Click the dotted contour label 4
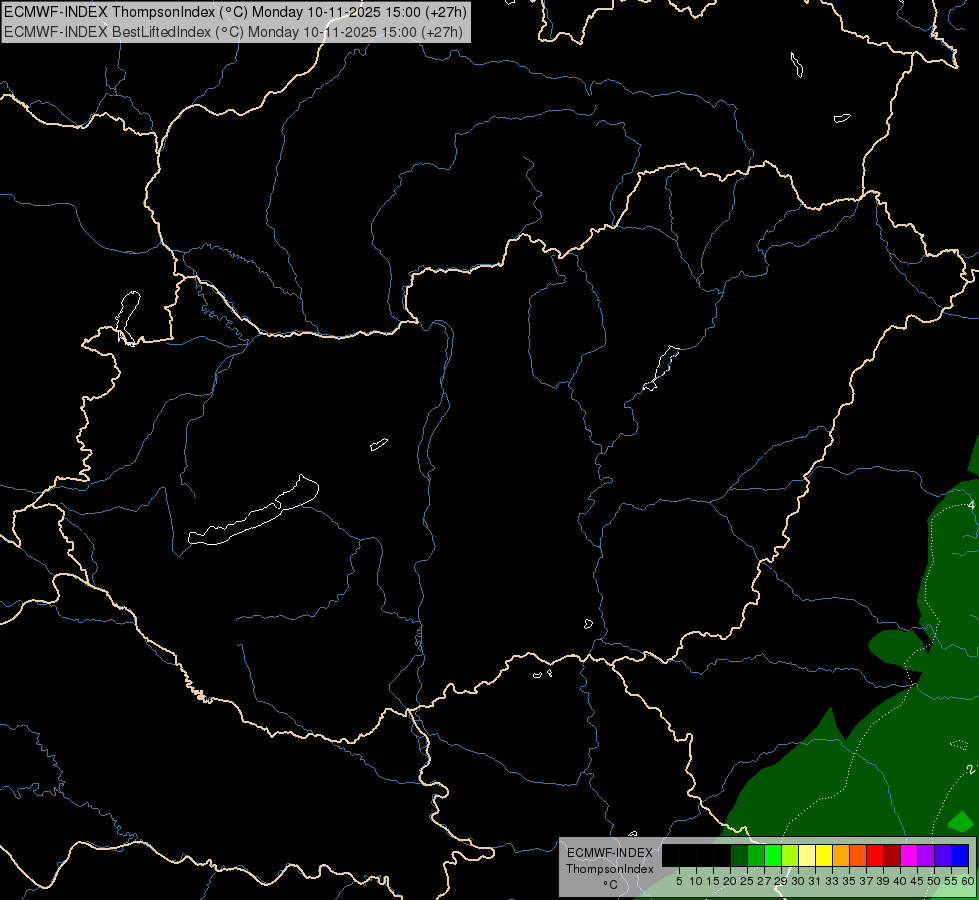 [x=972, y=505]
